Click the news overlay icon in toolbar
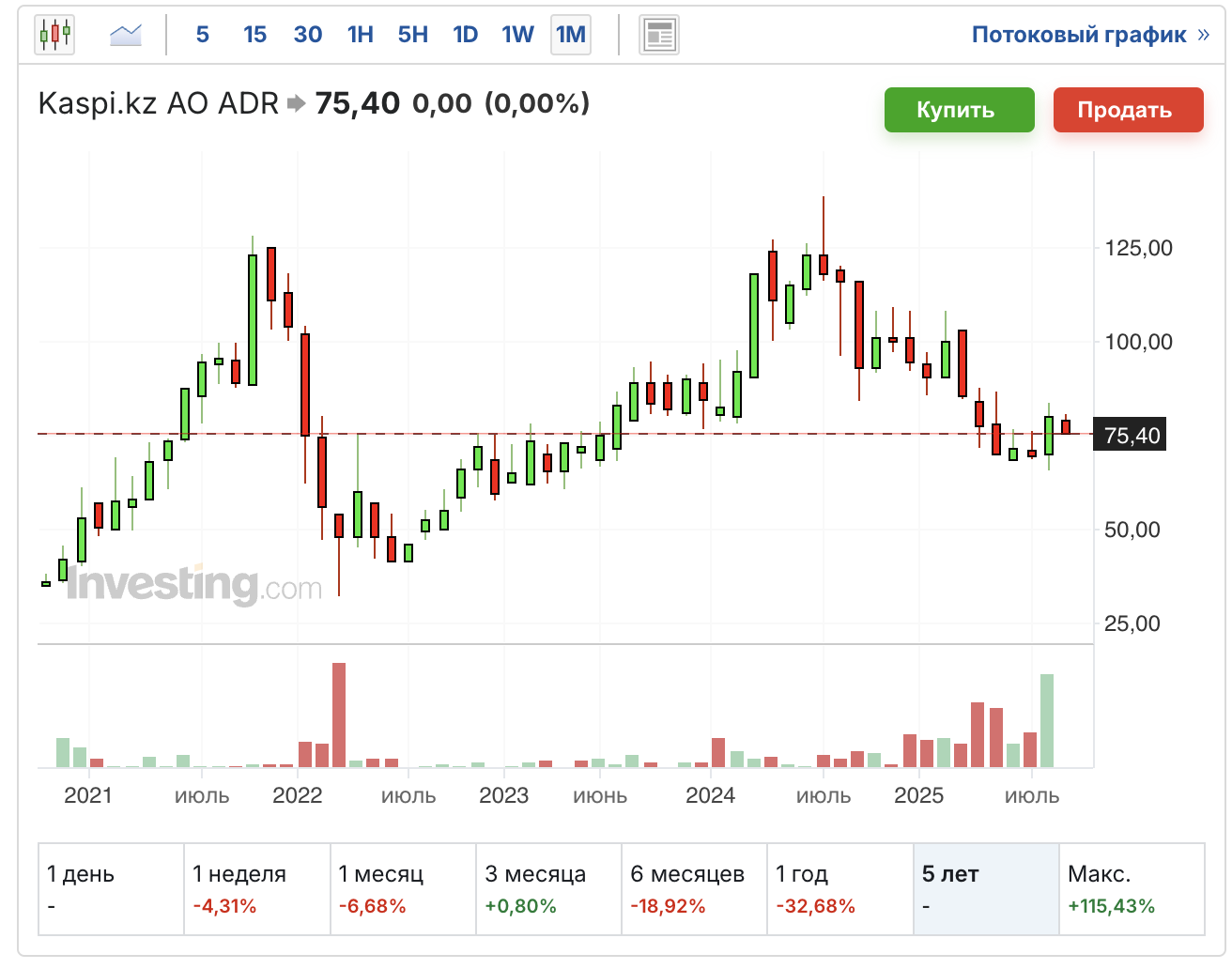Viewport: 1232px width, 969px height. coord(658,36)
